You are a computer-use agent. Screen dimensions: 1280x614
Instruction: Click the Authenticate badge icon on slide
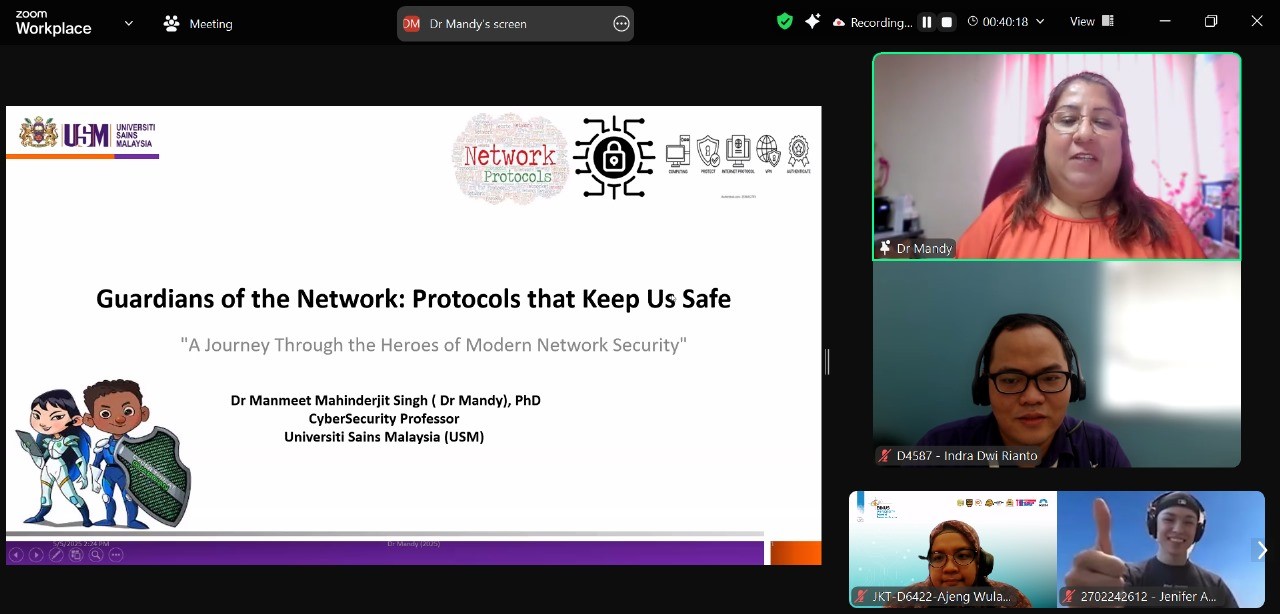[798, 154]
